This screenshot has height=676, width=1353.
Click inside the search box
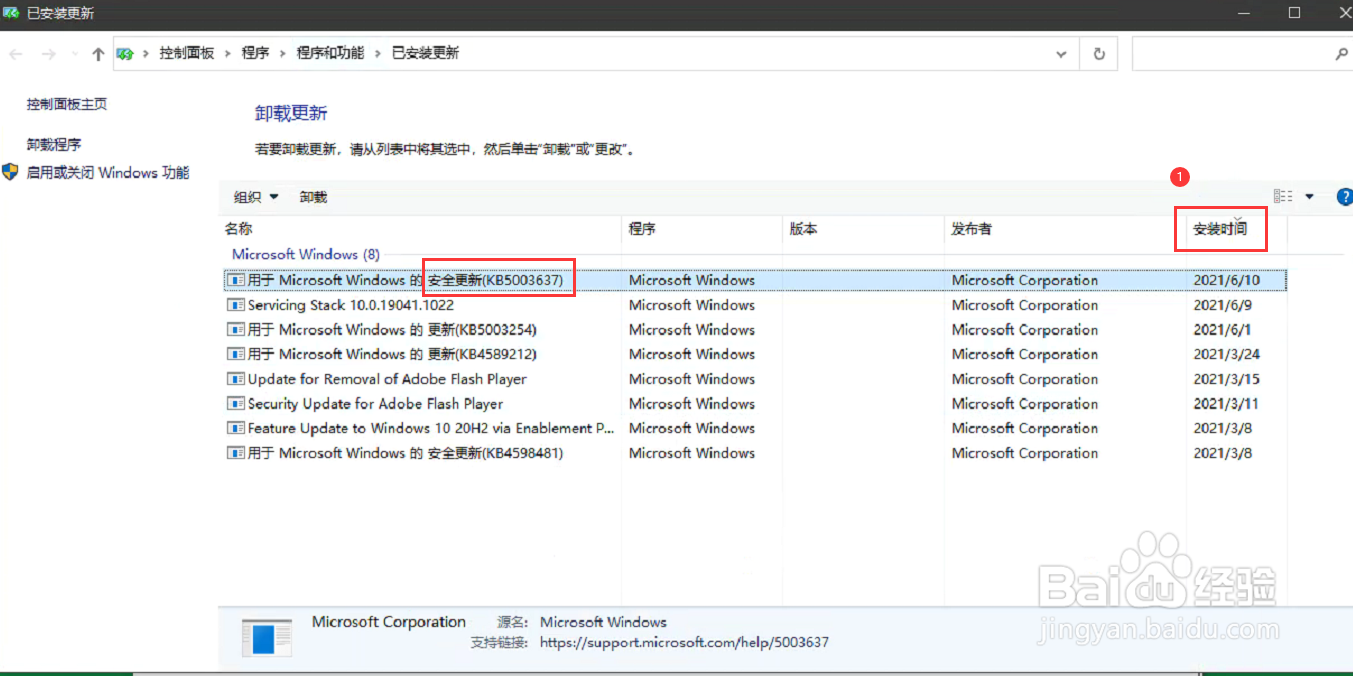point(1240,53)
